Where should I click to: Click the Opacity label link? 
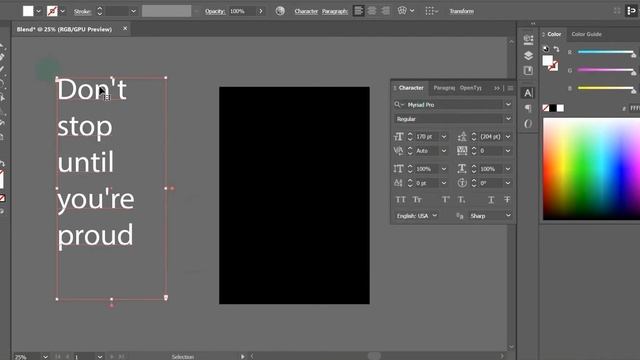215,11
